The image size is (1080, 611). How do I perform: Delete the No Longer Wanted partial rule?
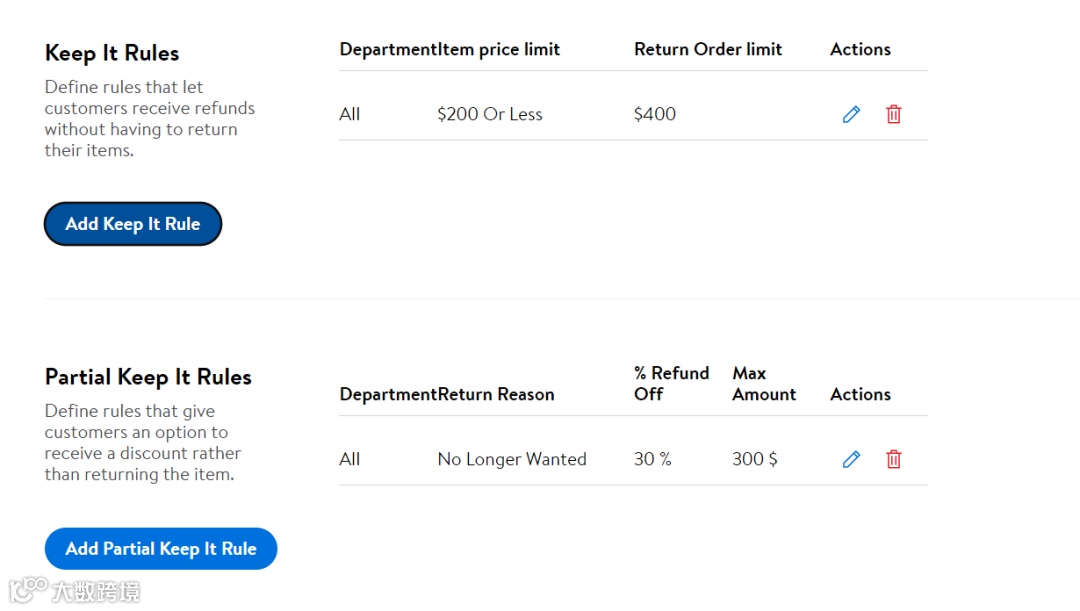[x=894, y=459]
